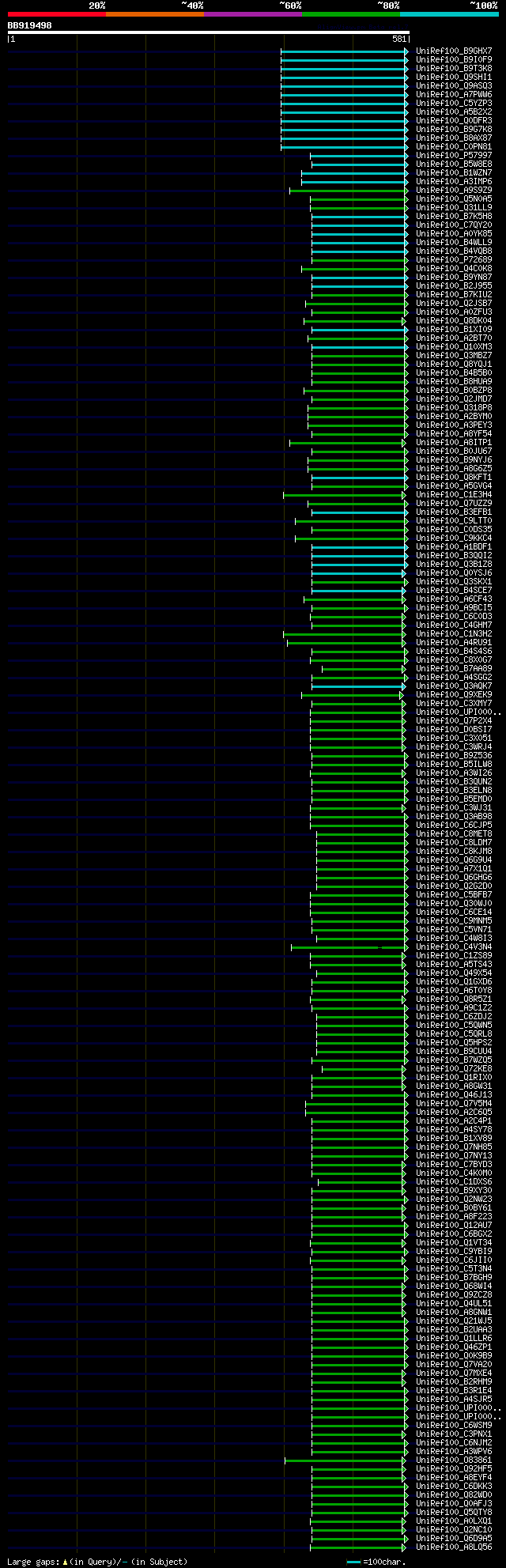Viewport: 506px width, 1568px height.
Task: Click the label UniRef100_C3XMY7
Action: coord(454,703)
